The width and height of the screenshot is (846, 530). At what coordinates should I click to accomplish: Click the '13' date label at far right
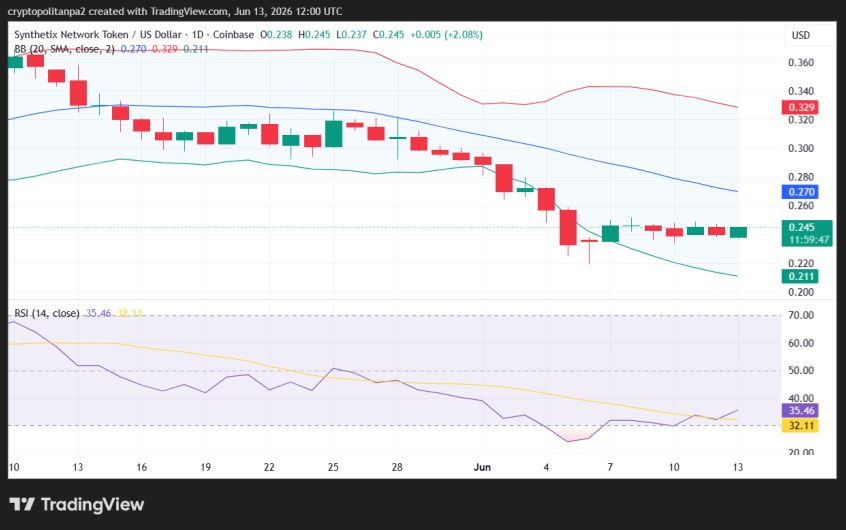(x=738, y=467)
